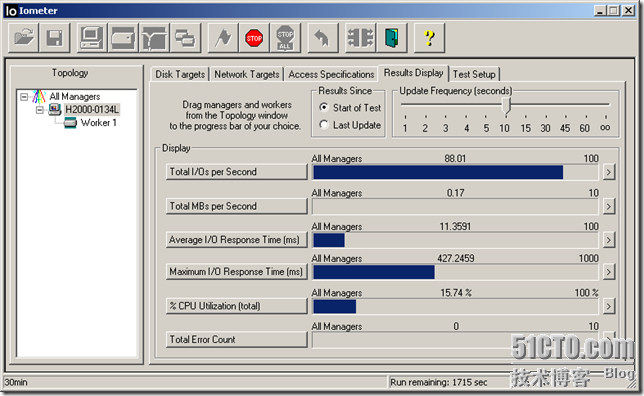
Task: Open arrow next to CPU Utilization bar
Action: point(609,306)
